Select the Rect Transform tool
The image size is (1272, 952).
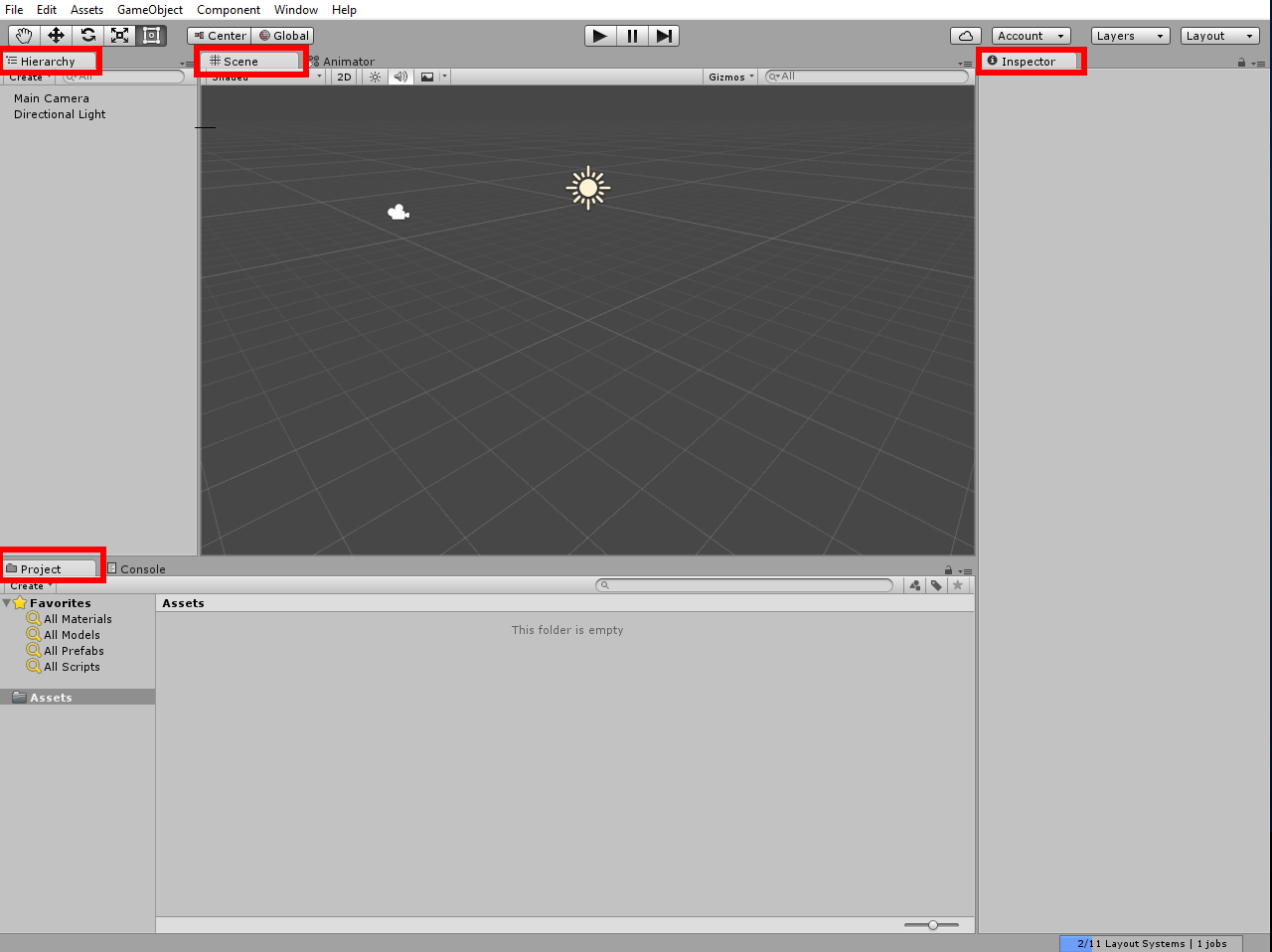click(151, 35)
